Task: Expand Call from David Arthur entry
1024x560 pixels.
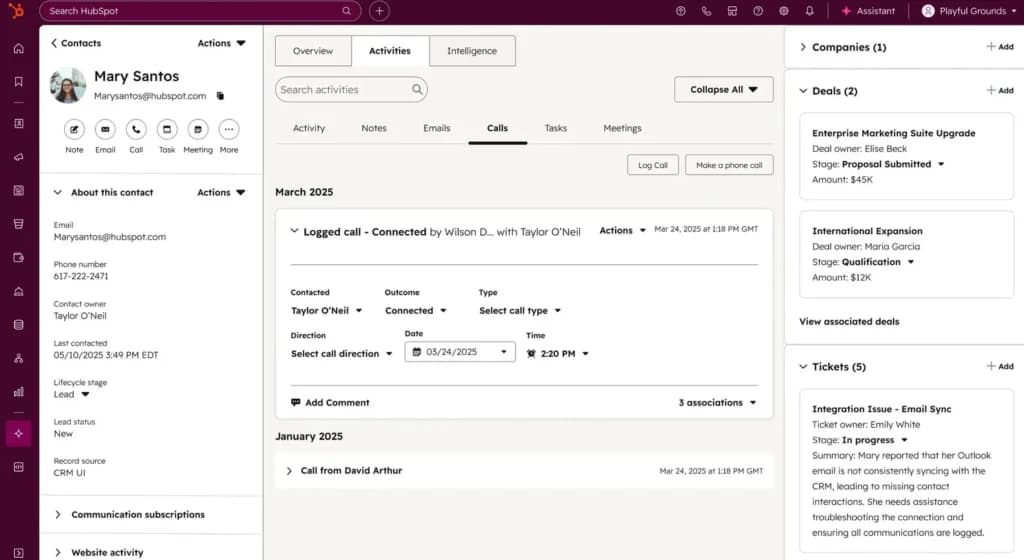Action: [289, 471]
